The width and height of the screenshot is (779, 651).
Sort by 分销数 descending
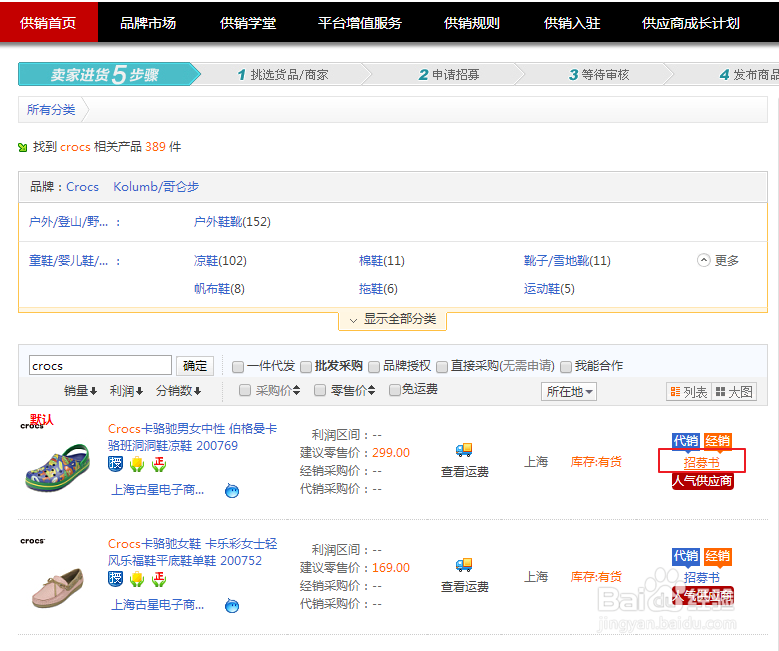point(178,391)
